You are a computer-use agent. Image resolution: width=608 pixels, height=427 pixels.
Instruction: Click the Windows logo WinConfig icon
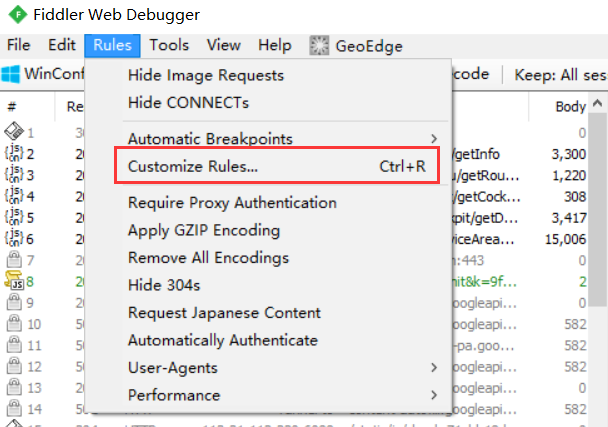pyautogui.click(x=12, y=74)
